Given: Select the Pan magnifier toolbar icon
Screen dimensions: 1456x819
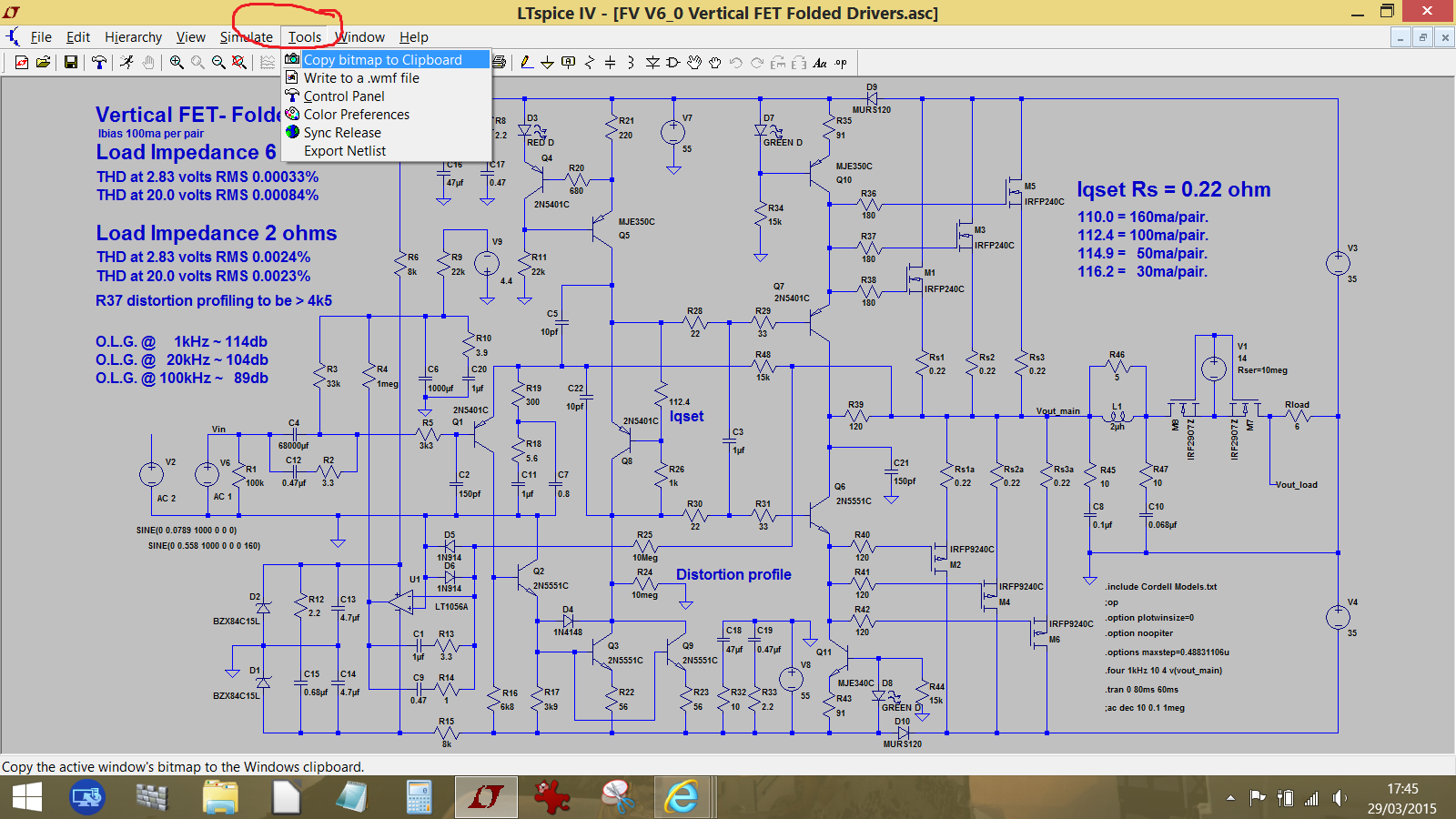Looking at the screenshot, I should pyautogui.click(x=197, y=62).
